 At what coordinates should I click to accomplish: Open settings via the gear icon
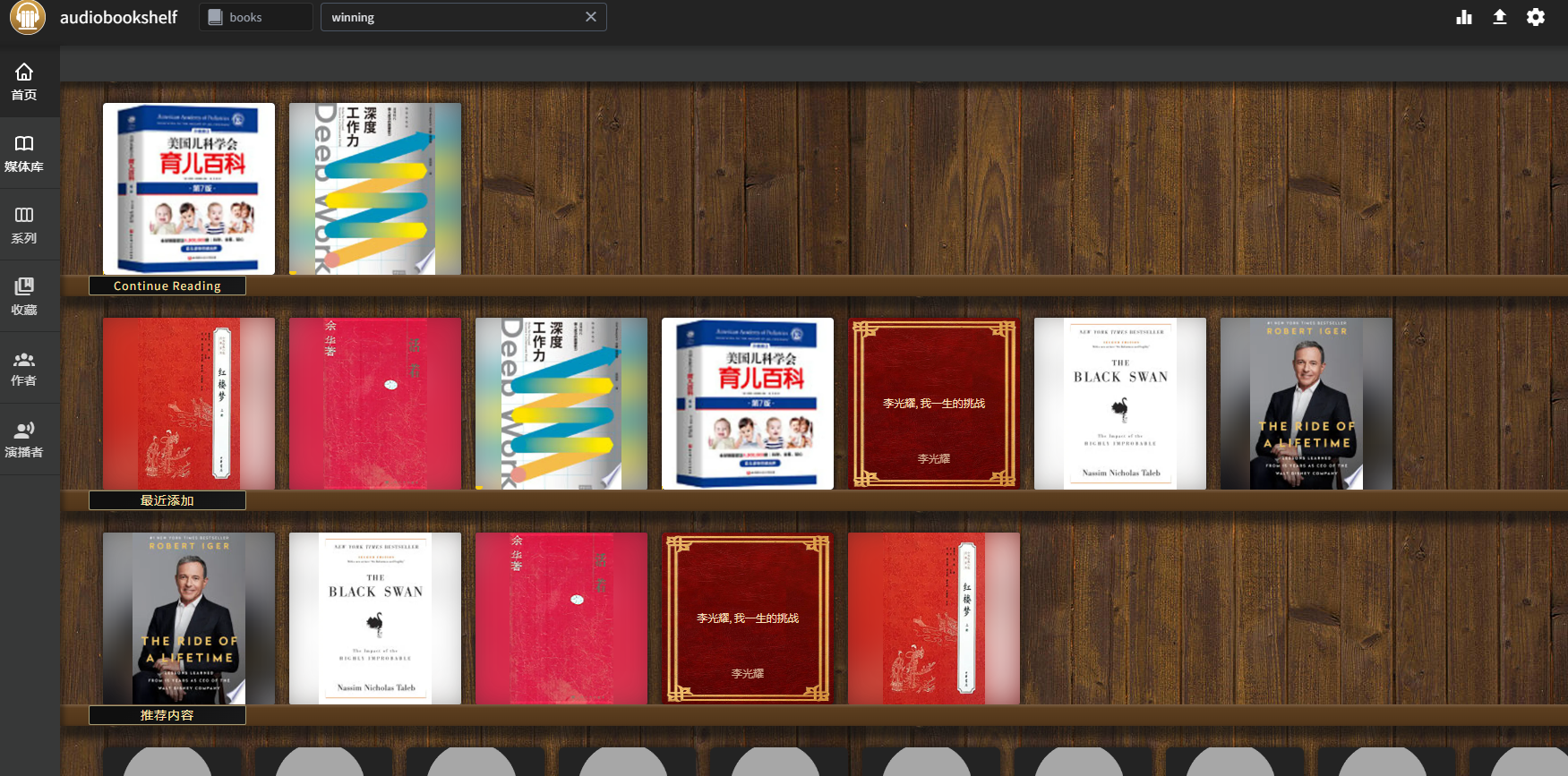point(1536,17)
